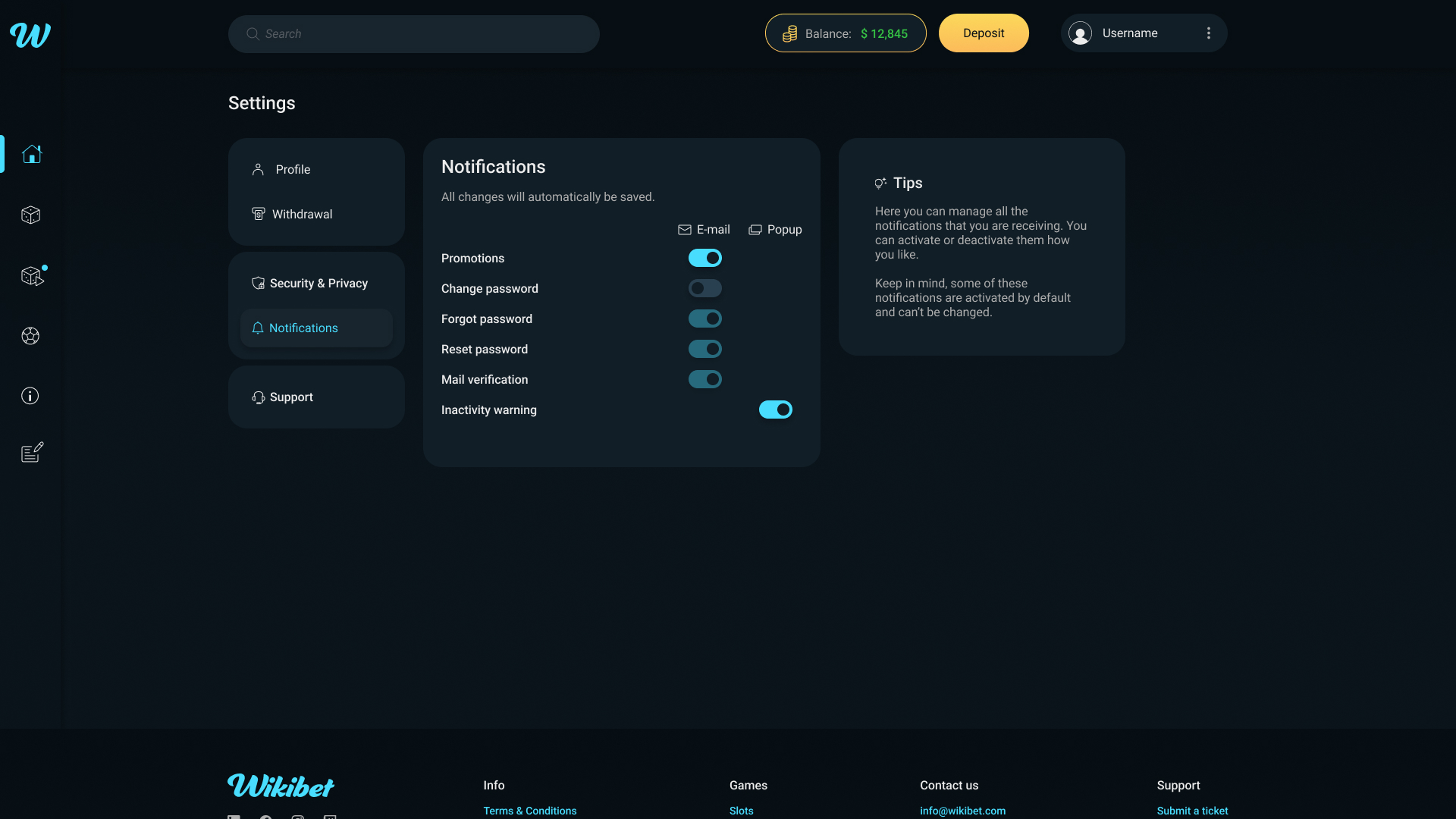Screen dimensions: 1456x819
Task: Select the soccer ball Sports icon
Action: 30,336
